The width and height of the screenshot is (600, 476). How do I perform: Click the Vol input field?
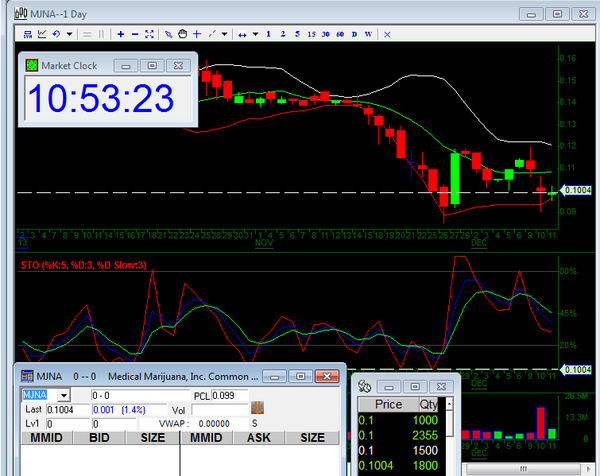(x=219, y=410)
